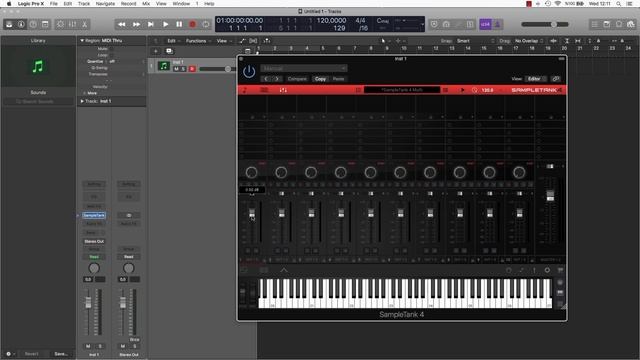Open the File menu
Screen dimensions: 640x360
(53, 4)
